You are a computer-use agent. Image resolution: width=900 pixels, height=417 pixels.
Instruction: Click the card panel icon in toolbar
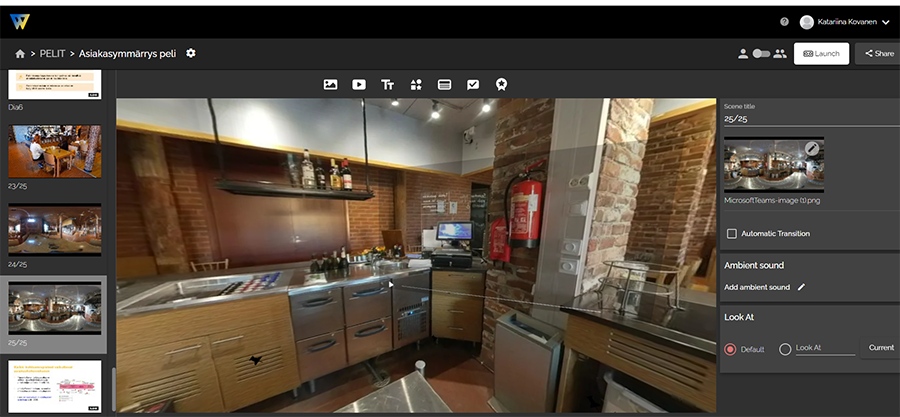click(444, 85)
